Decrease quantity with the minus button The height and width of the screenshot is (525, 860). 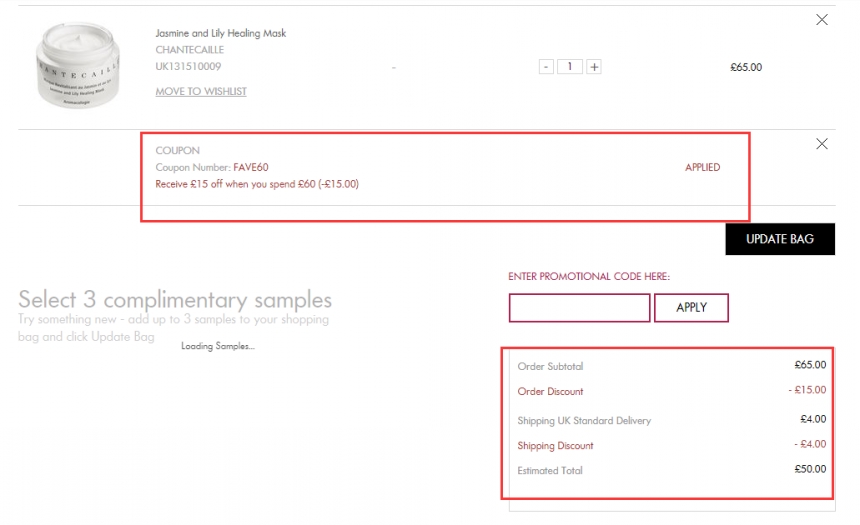[546, 67]
